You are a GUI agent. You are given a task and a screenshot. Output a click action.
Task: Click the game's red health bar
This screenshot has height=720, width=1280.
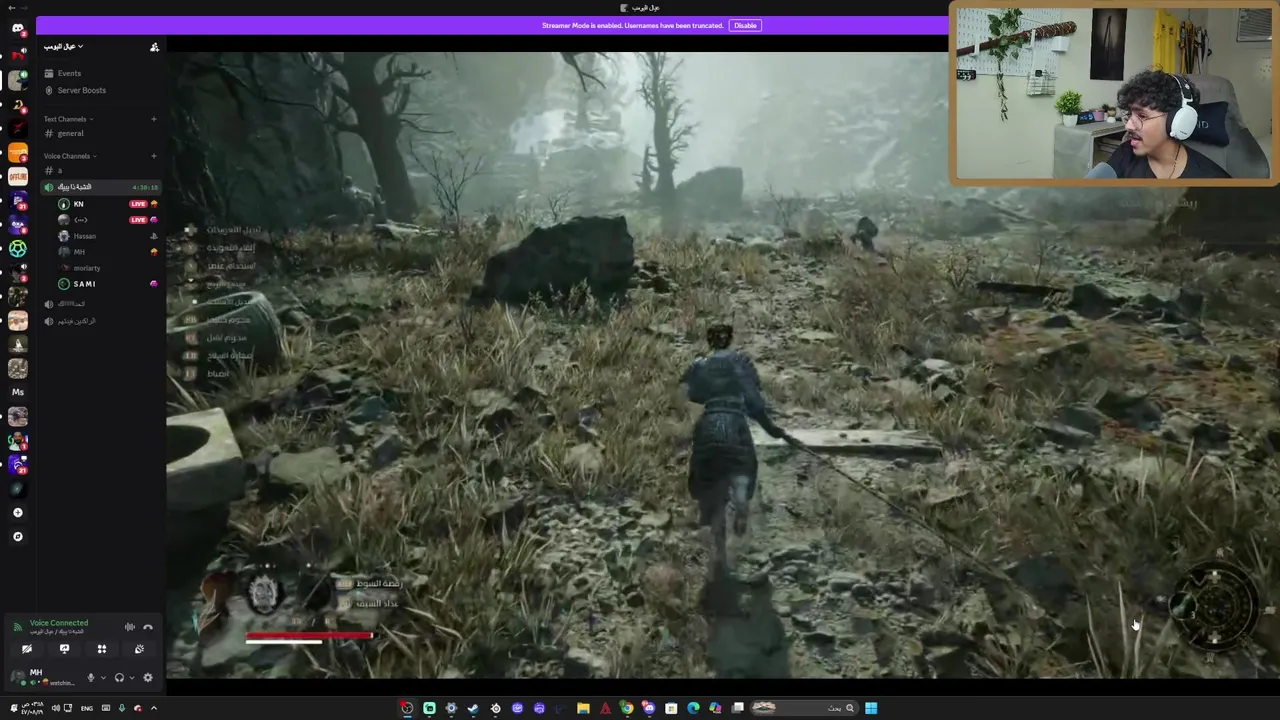pos(310,635)
